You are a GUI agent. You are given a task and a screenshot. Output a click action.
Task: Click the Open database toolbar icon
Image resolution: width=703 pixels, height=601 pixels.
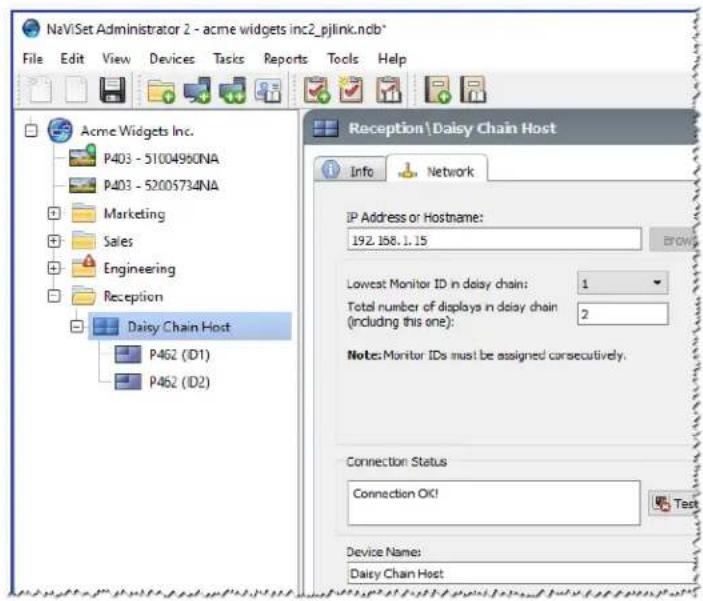(x=76, y=89)
